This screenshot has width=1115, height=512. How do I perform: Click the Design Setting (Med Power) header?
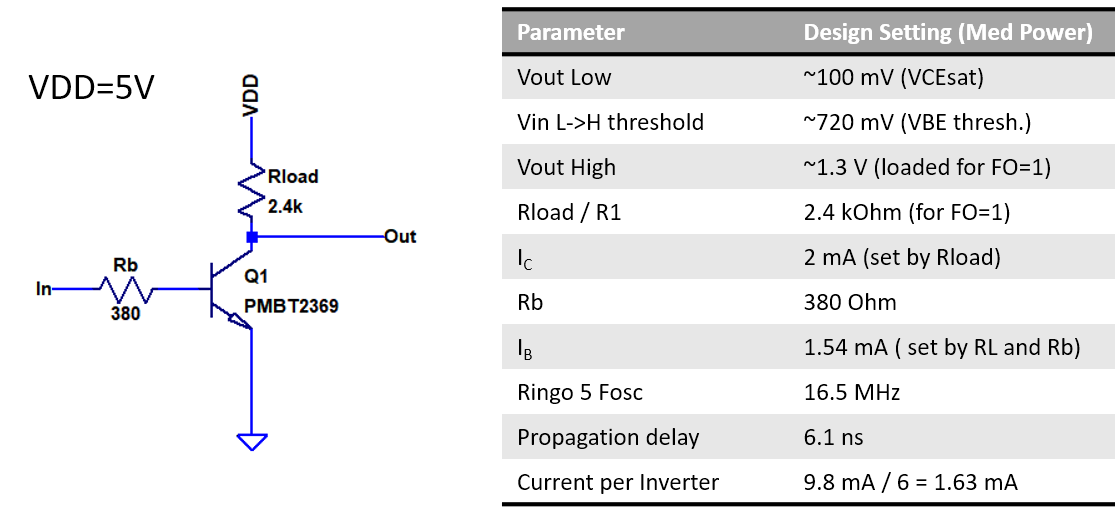pyautogui.click(x=947, y=32)
